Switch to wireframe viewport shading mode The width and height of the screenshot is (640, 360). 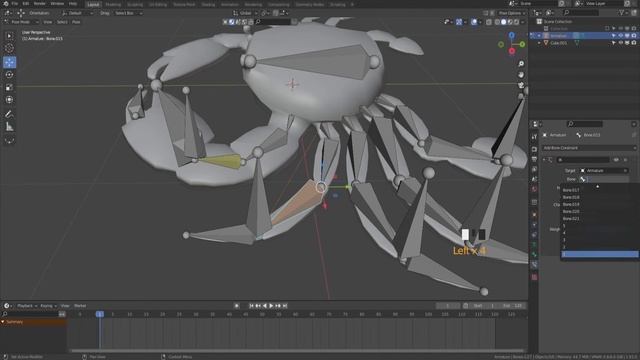pyautogui.click(x=497, y=22)
